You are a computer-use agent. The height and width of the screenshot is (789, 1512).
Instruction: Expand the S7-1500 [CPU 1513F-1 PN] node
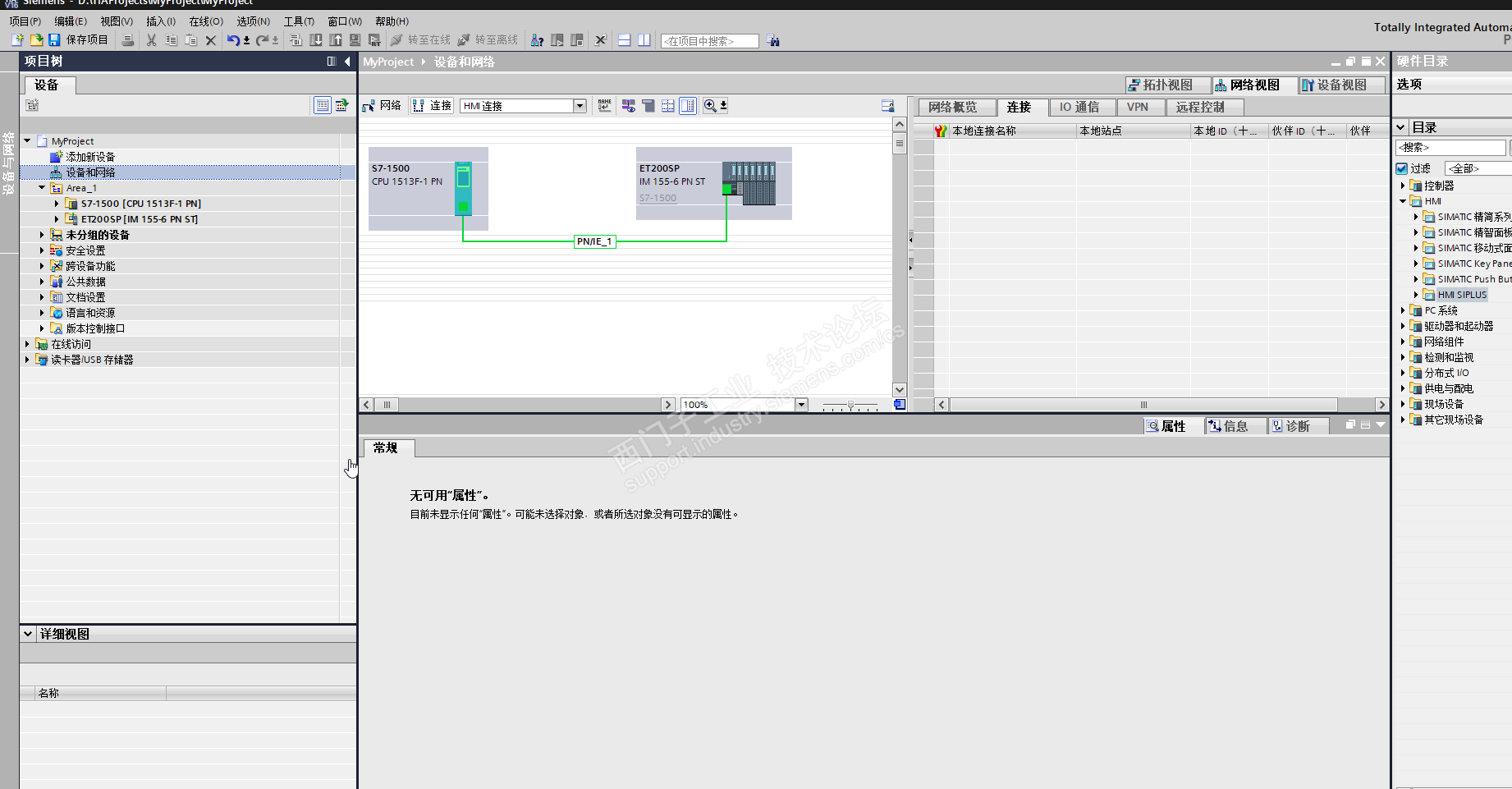(57, 204)
